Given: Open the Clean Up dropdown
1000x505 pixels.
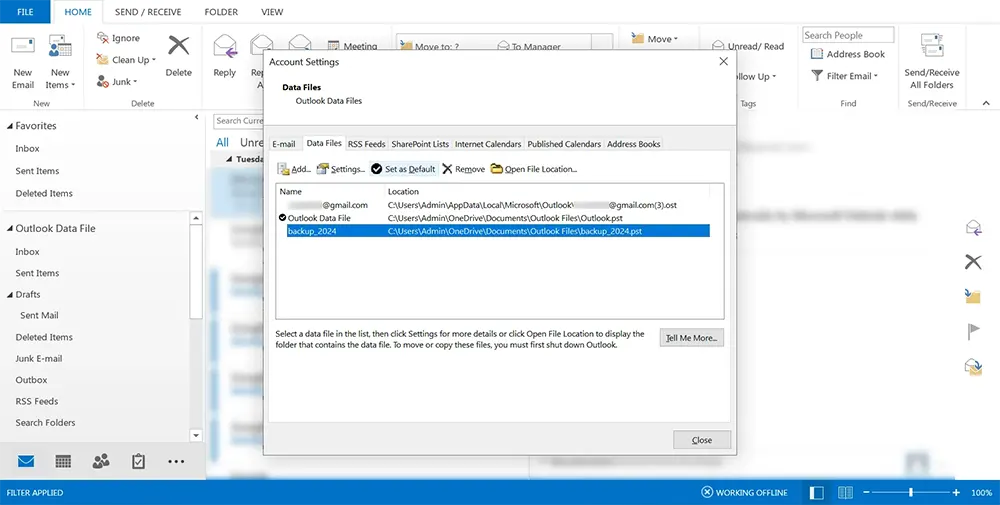Looking at the screenshot, I should coord(126,60).
